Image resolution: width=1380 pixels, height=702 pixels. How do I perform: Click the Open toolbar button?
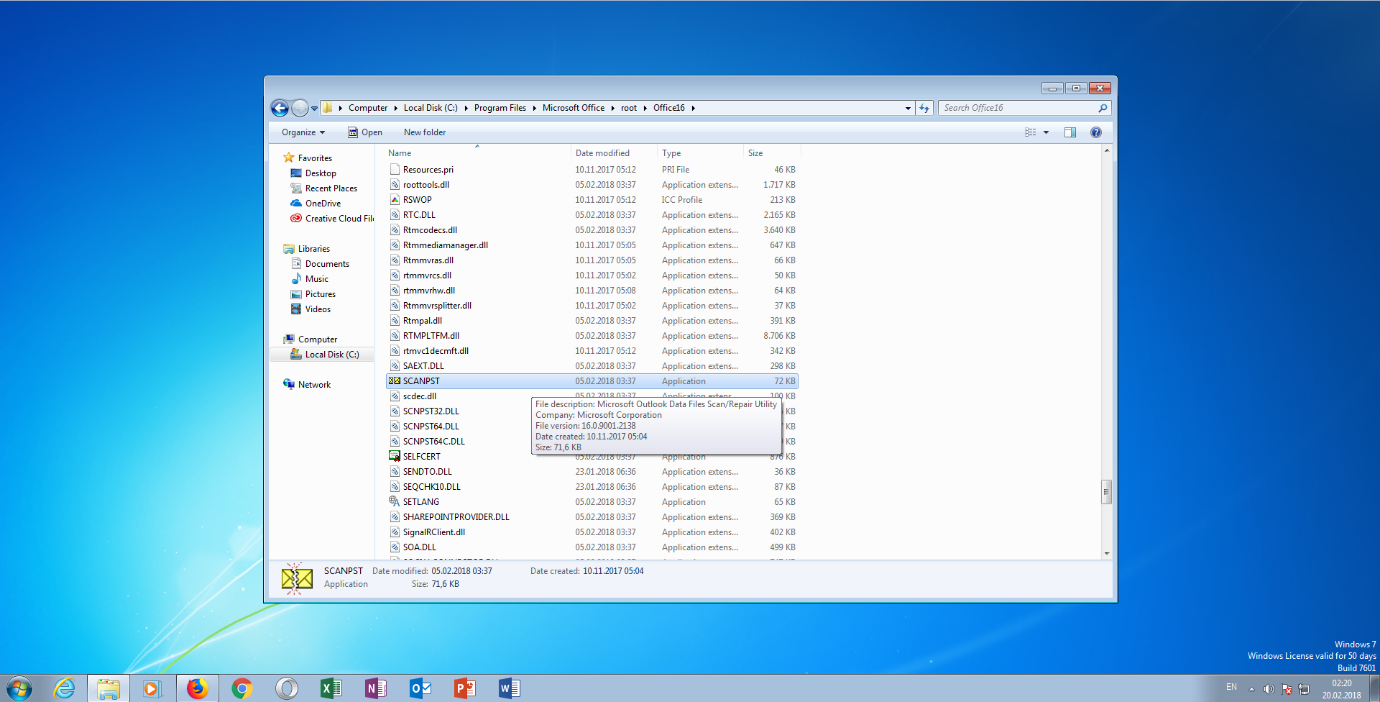[x=365, y=132]
